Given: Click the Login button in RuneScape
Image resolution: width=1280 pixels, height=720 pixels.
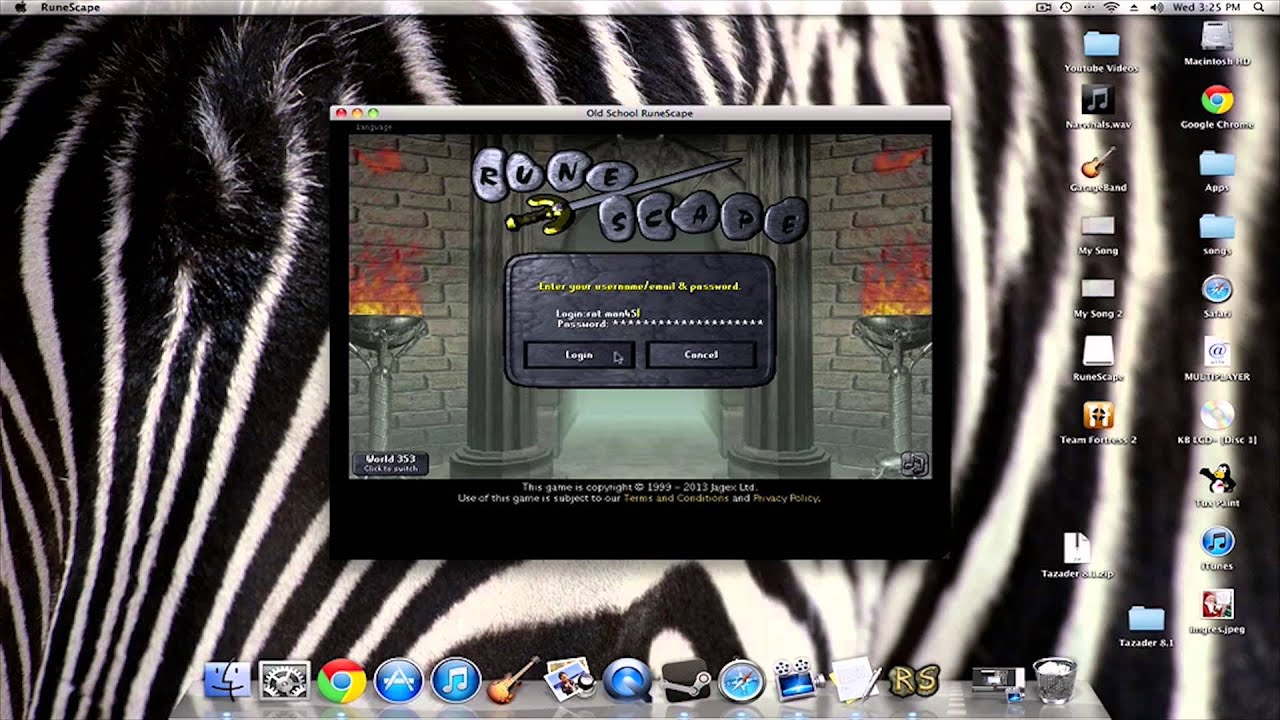Looking at the screenshot, I should coord(579,355).
